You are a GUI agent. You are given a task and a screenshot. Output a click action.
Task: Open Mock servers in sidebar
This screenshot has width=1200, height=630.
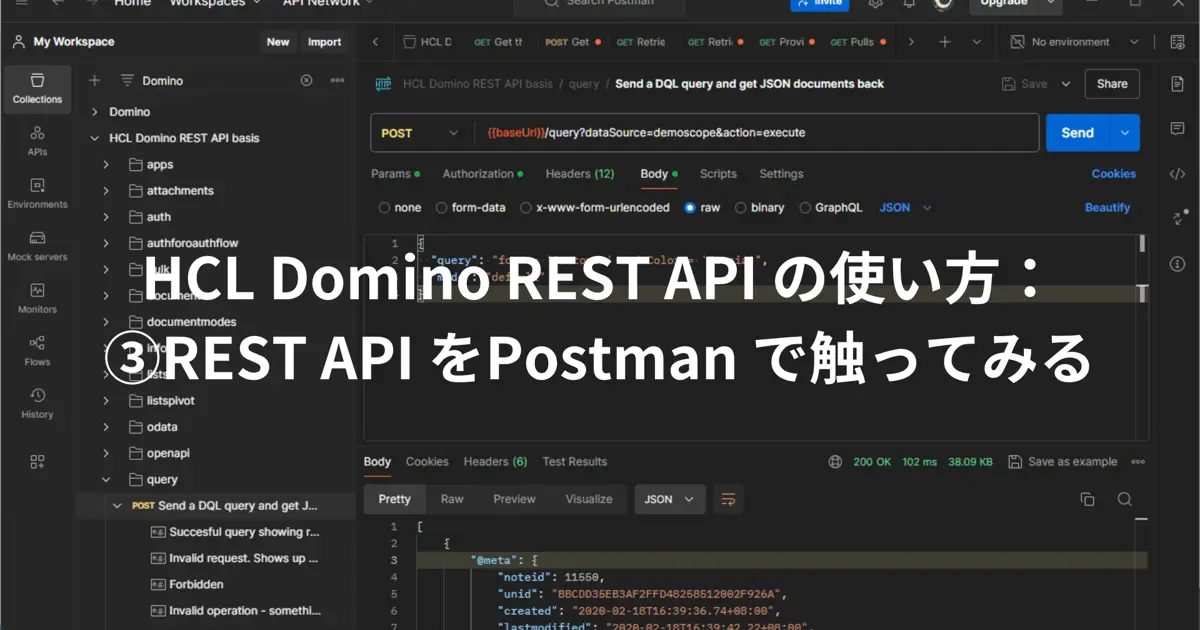[37, 246]
